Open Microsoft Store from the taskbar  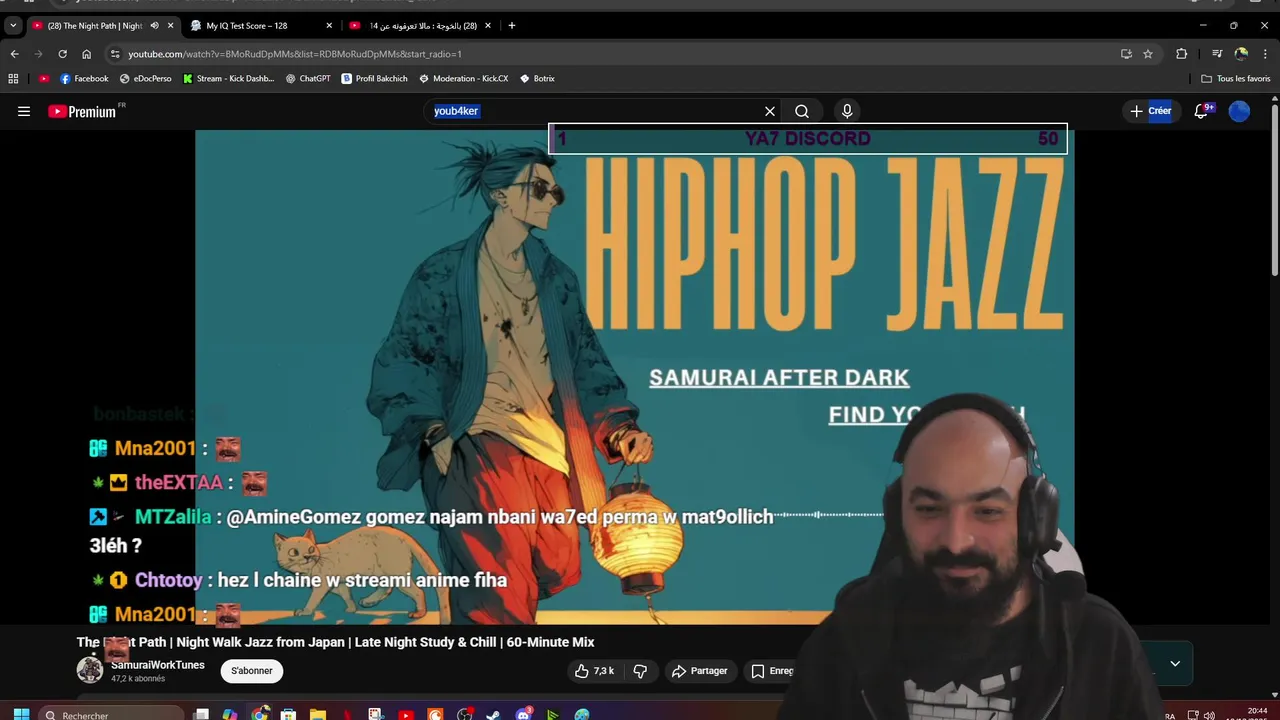[289, 714]
